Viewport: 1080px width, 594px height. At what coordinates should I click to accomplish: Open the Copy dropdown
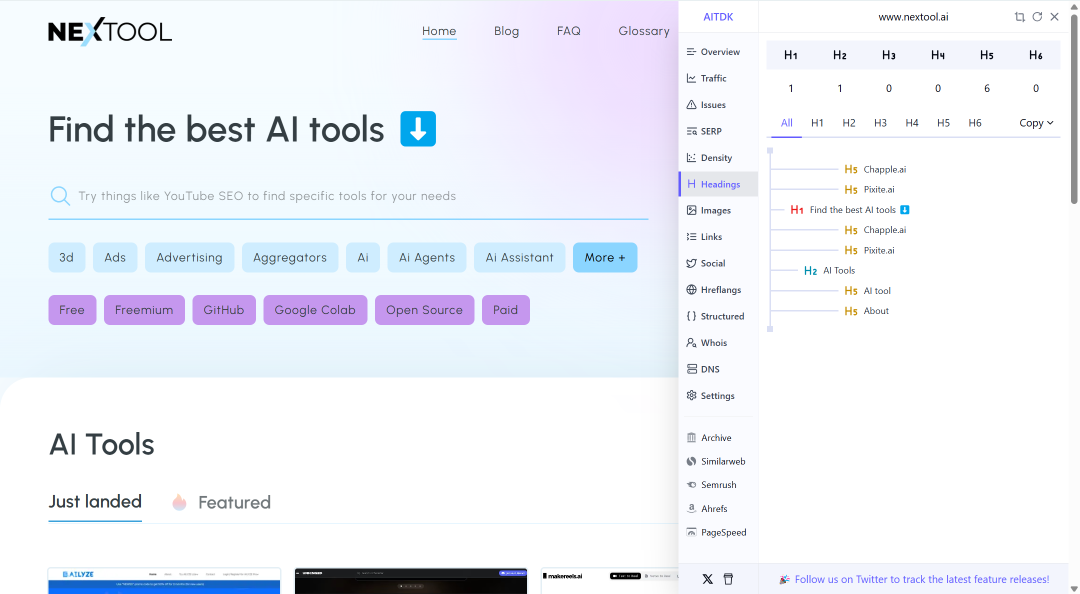click(x=1036, y=123)
